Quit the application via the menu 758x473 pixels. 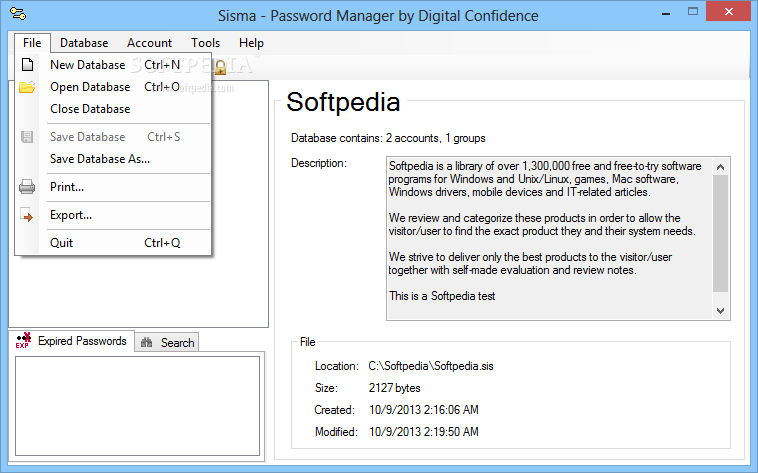tap(115, 243)
